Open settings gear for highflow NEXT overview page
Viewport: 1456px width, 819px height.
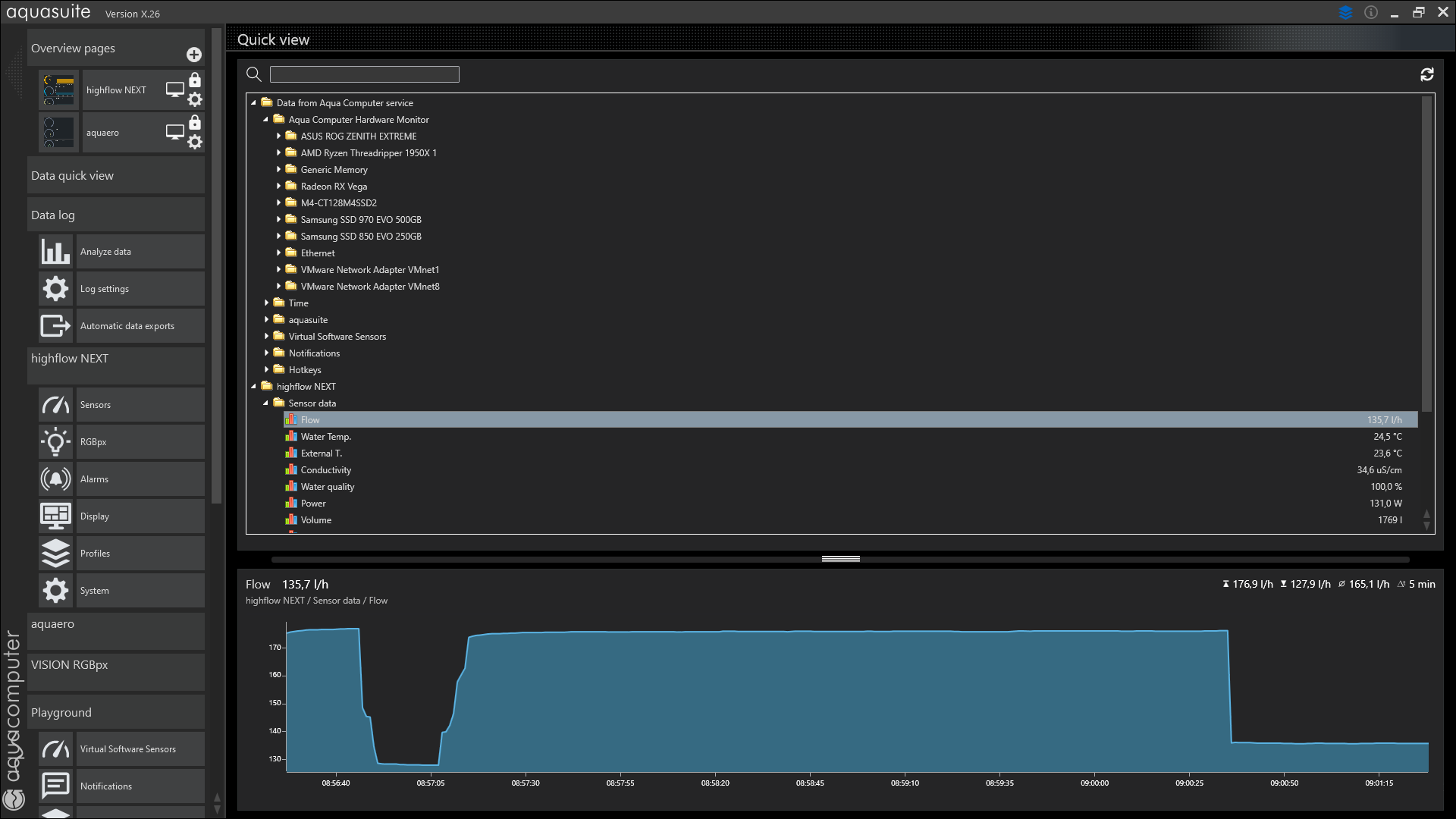[x=195, y=99]
